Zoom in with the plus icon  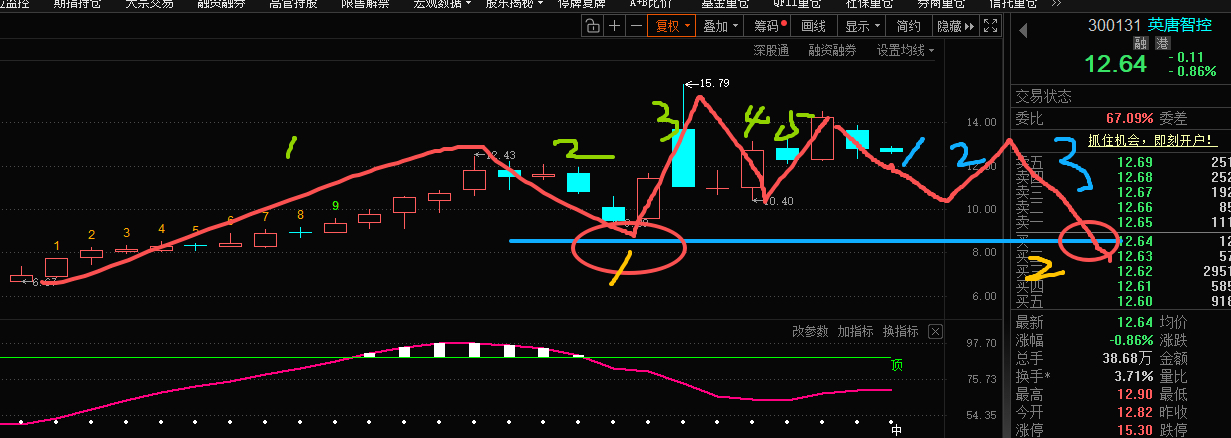(614, 26)
